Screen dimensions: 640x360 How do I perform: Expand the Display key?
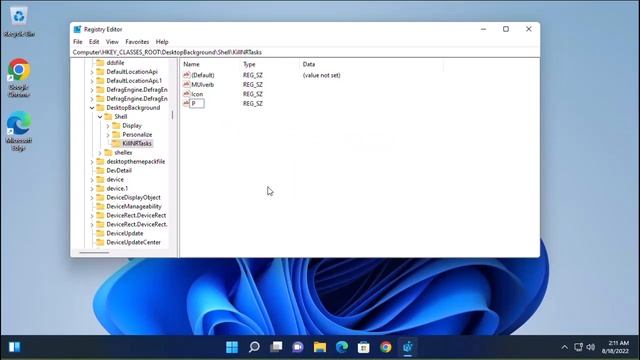click(x=108, y=126)
